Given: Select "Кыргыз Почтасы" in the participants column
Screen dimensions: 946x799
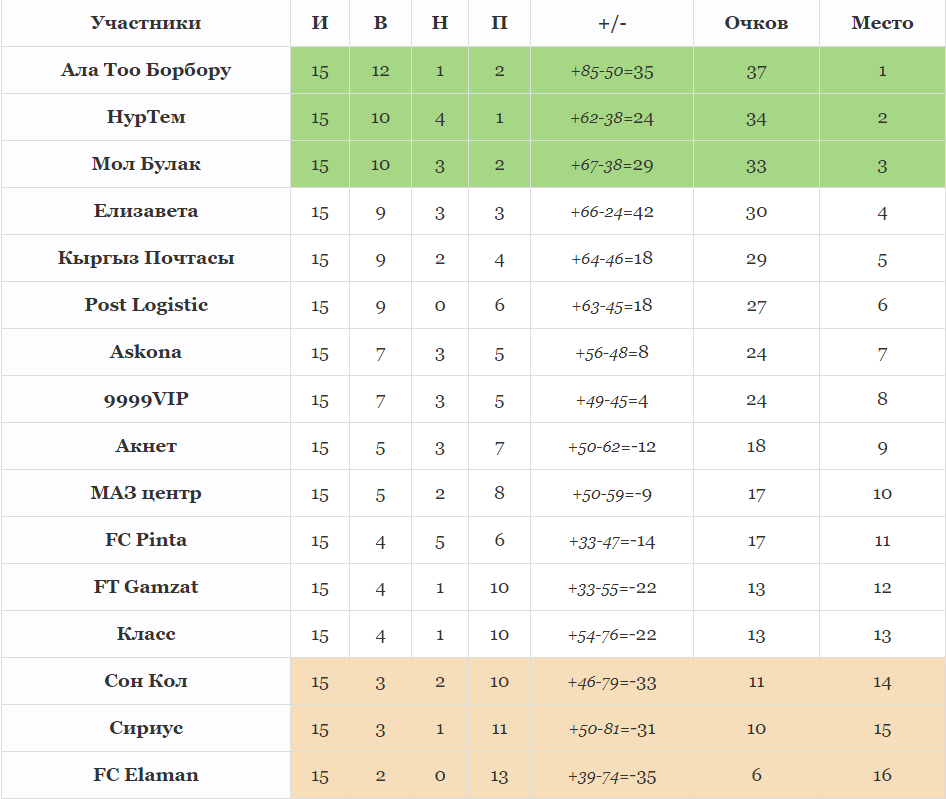Looking at the screenshot, I should [146, 258].
